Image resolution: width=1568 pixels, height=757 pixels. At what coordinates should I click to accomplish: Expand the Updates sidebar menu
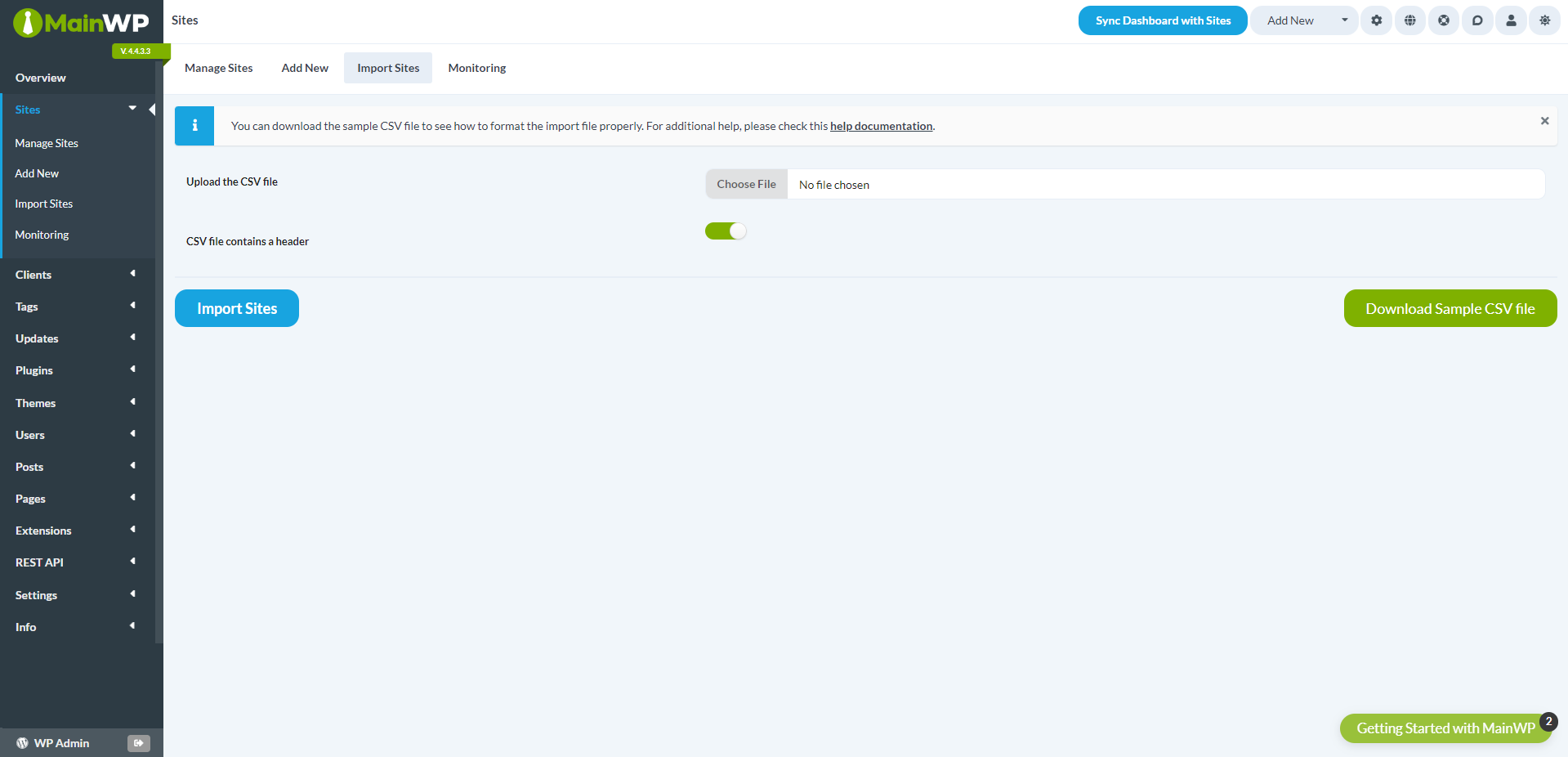pos(132,338)
